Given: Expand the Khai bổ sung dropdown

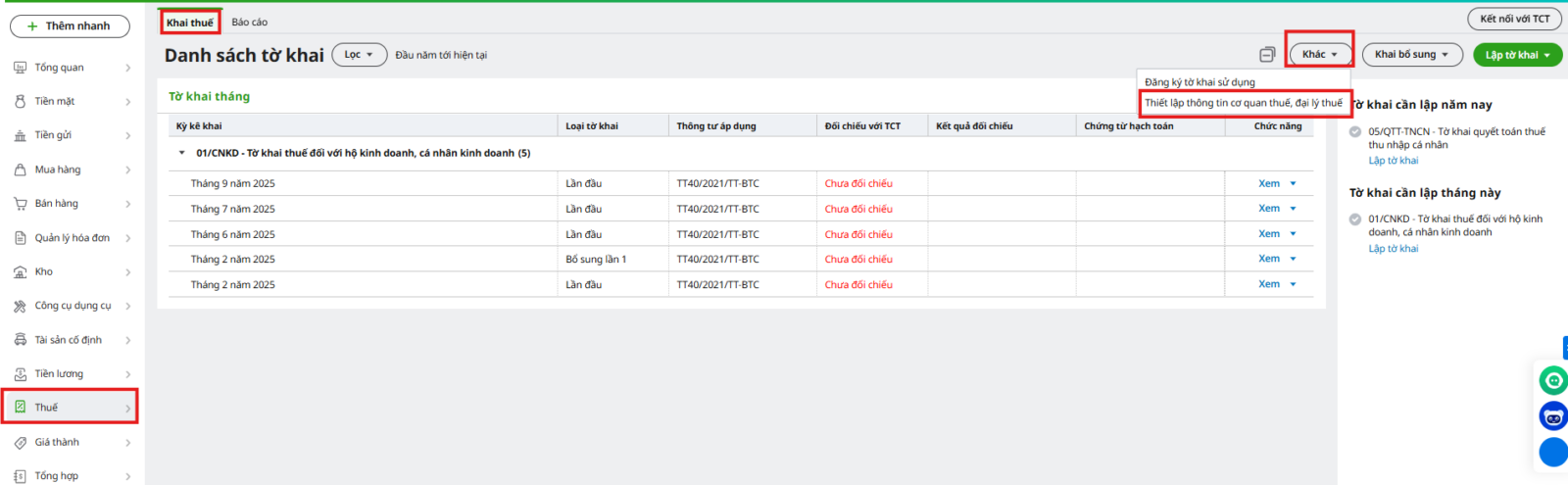Looking at the screenshot, I should tap(1411, 55).
